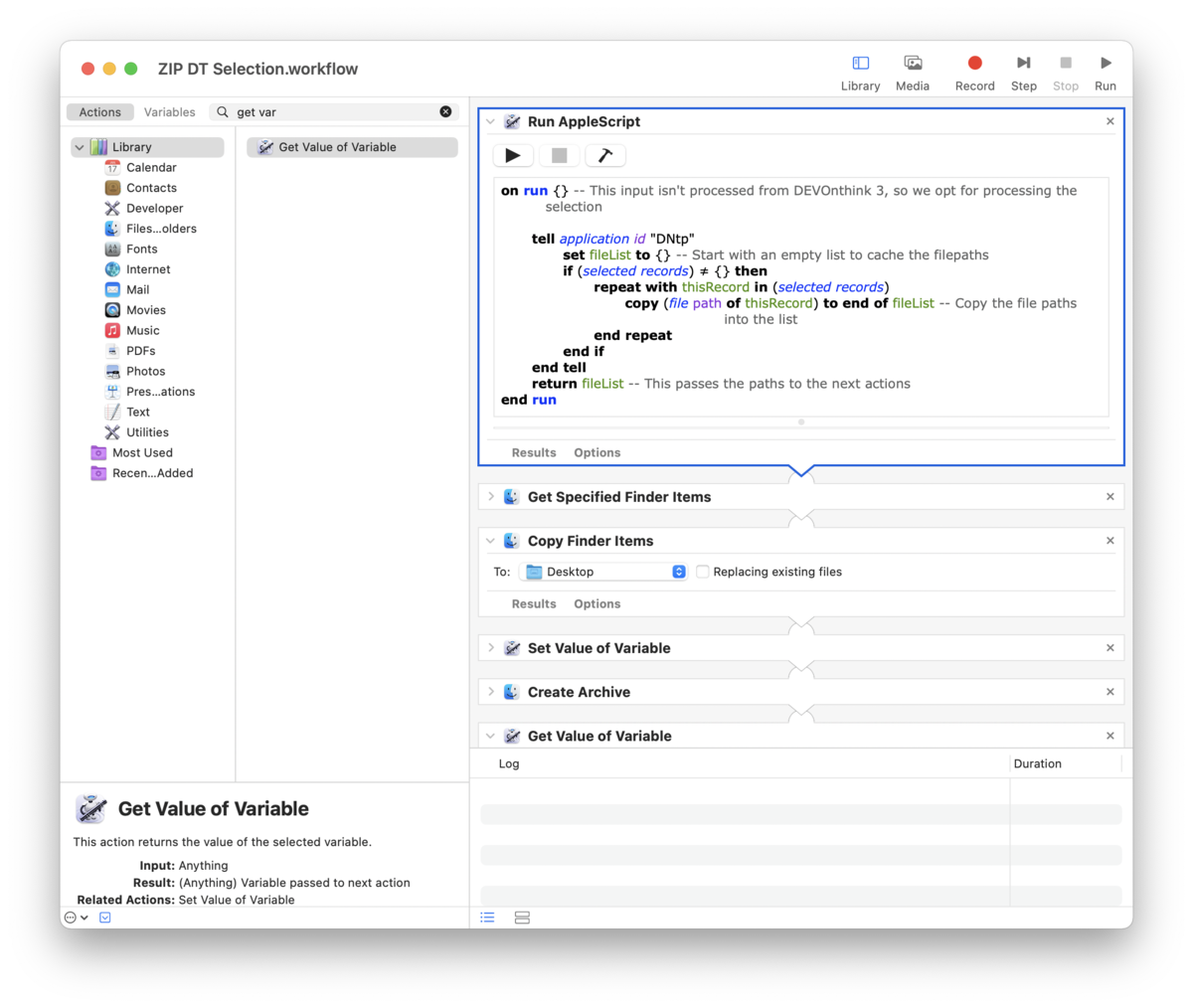Show the variables split view
Viewport: 1193px width, 1008px height.
tap(522, 918)
